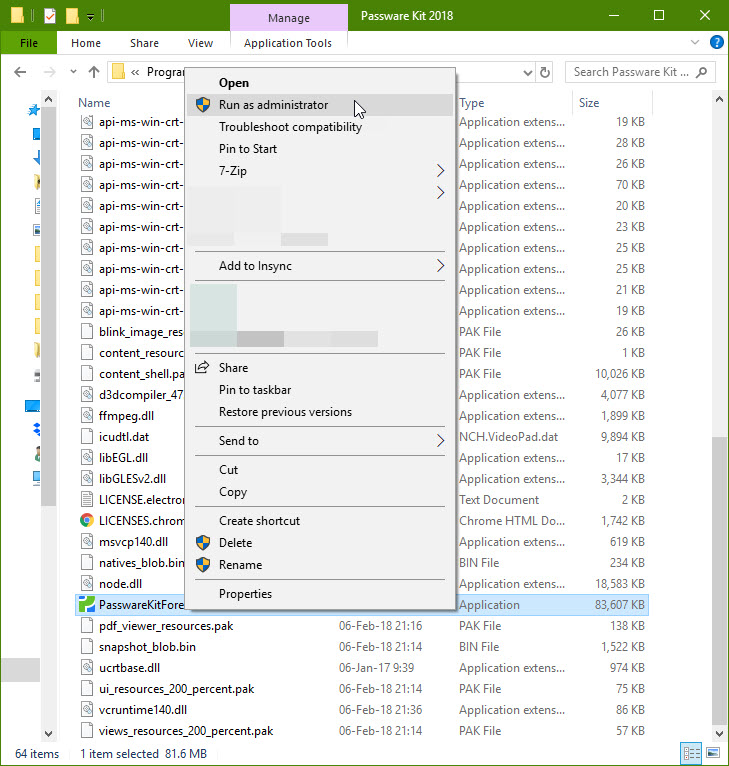
Task: Select Troubleshoot compatibility menu entry
Action: [320, 127]
